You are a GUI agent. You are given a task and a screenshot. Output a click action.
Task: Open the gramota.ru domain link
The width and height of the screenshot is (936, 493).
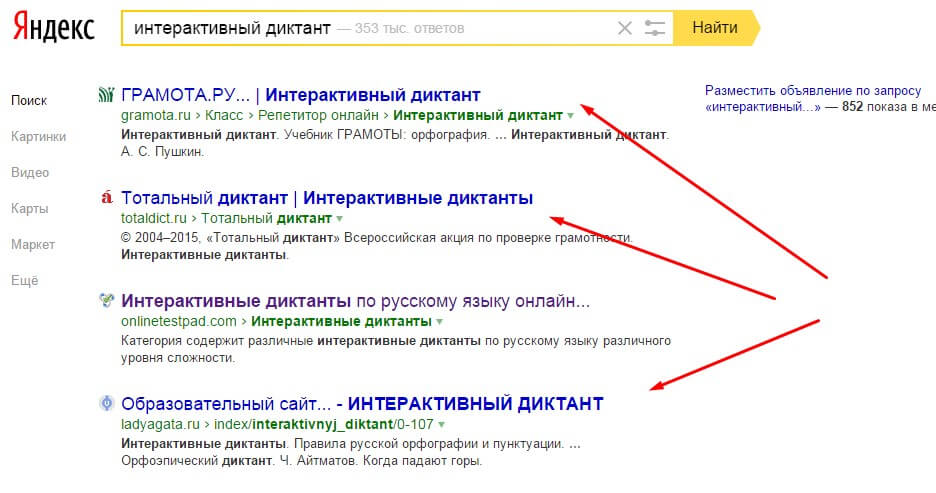[156, 115]
